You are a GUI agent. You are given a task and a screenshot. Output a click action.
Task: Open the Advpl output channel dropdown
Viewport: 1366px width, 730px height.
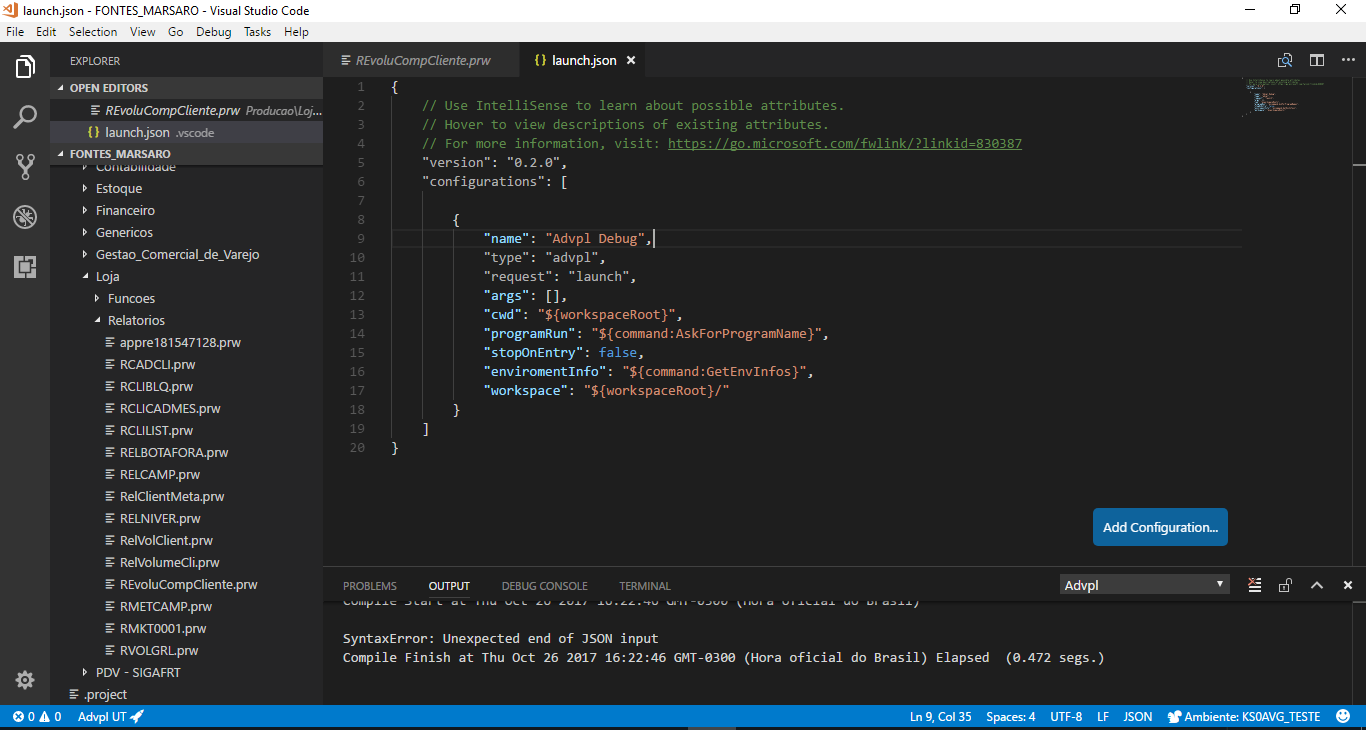tap(1145, 585)
